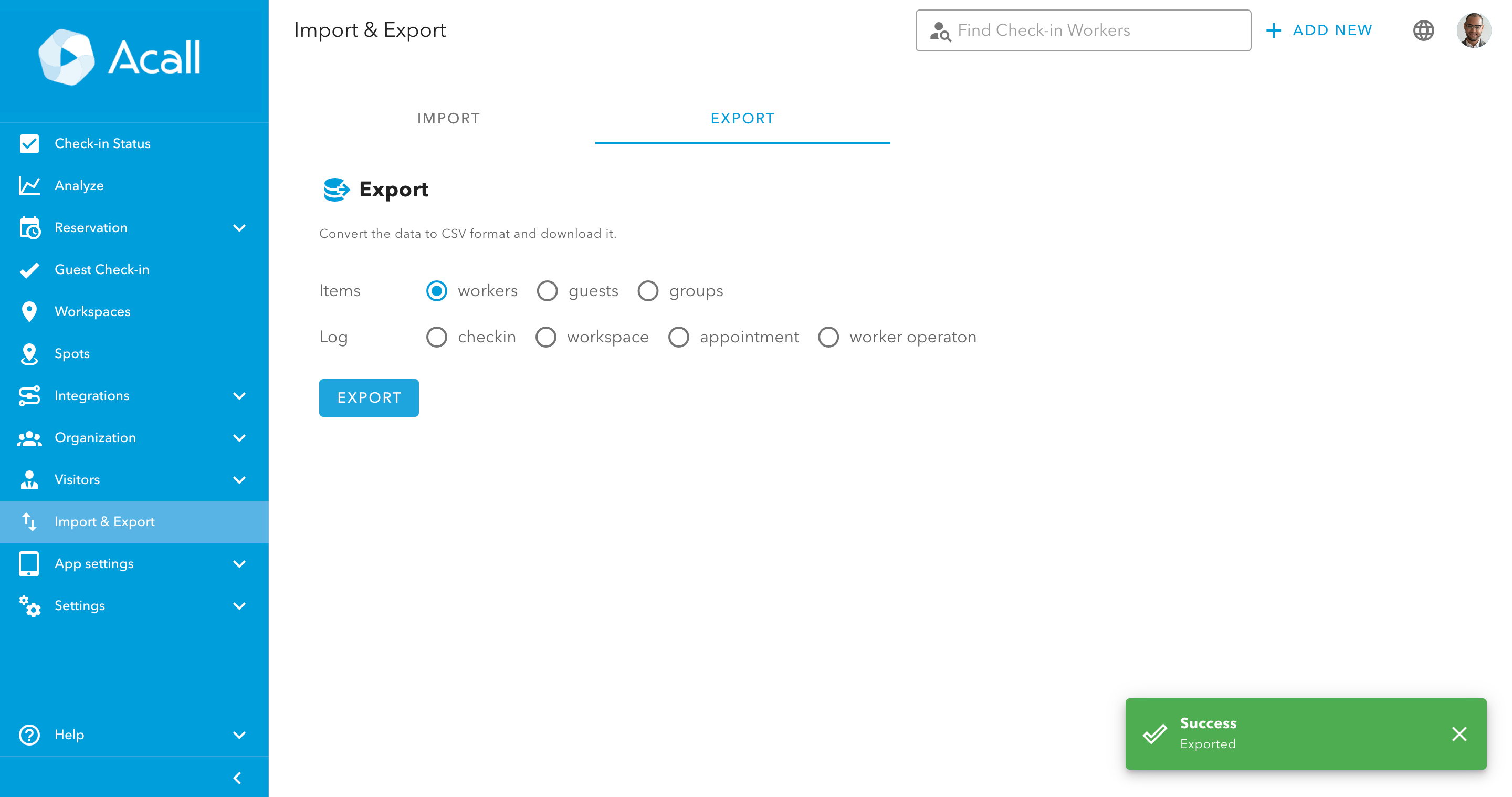This screenshot has width=1512, height=797.
Task: Click the Organization people icon
Action: (29, 438)
